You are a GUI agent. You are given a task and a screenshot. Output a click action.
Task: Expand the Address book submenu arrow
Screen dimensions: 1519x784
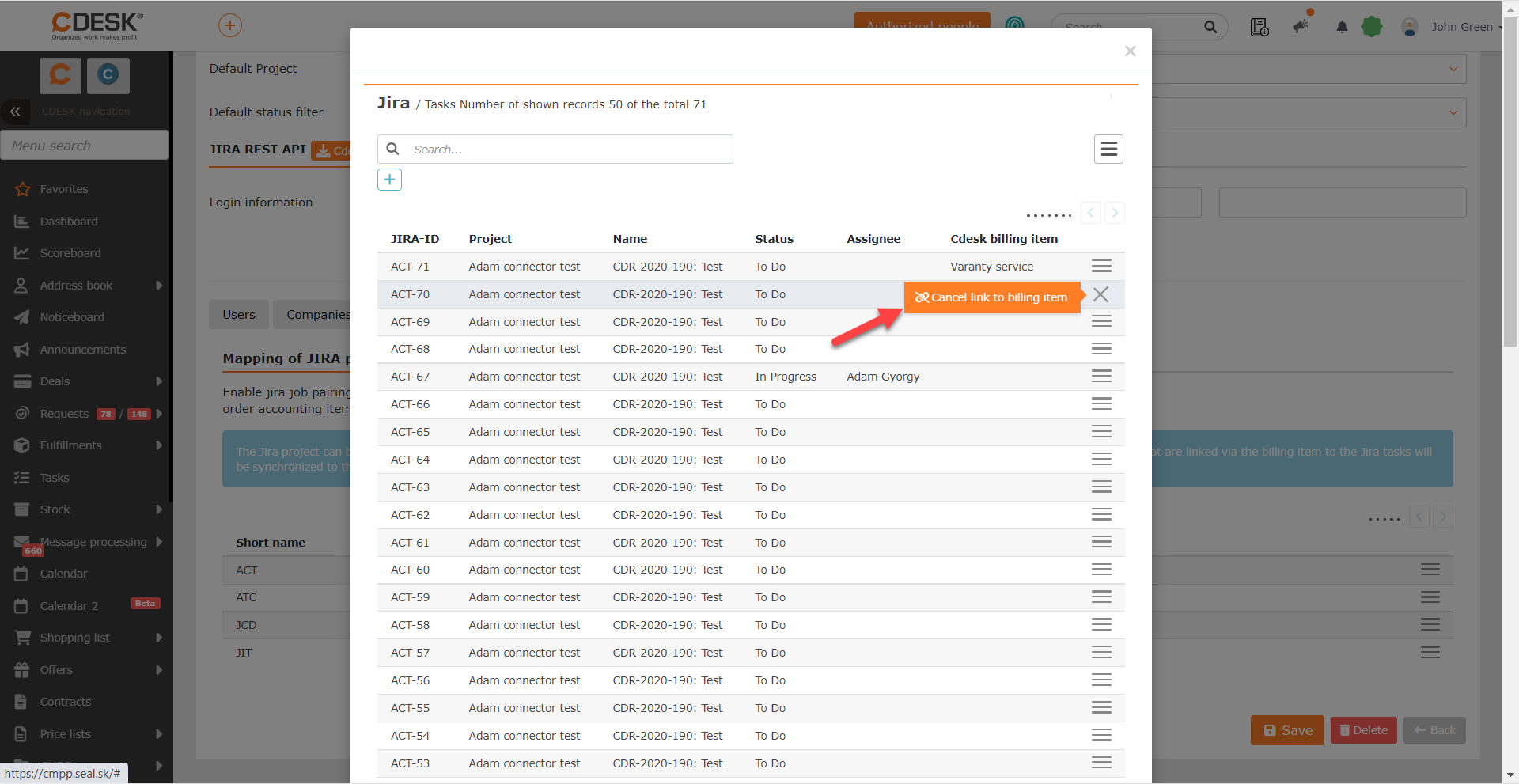pyautogui.click(x=159, y=286)
